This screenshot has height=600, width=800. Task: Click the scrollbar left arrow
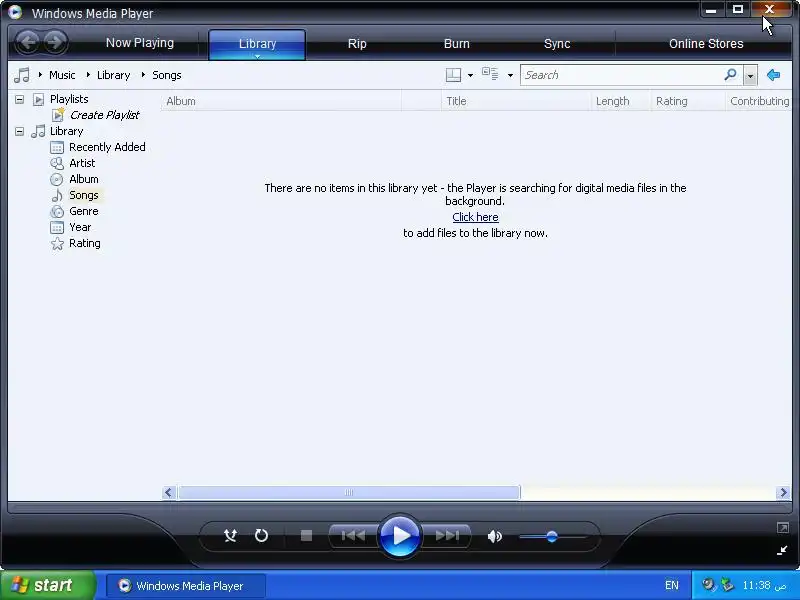click(169, 492)
